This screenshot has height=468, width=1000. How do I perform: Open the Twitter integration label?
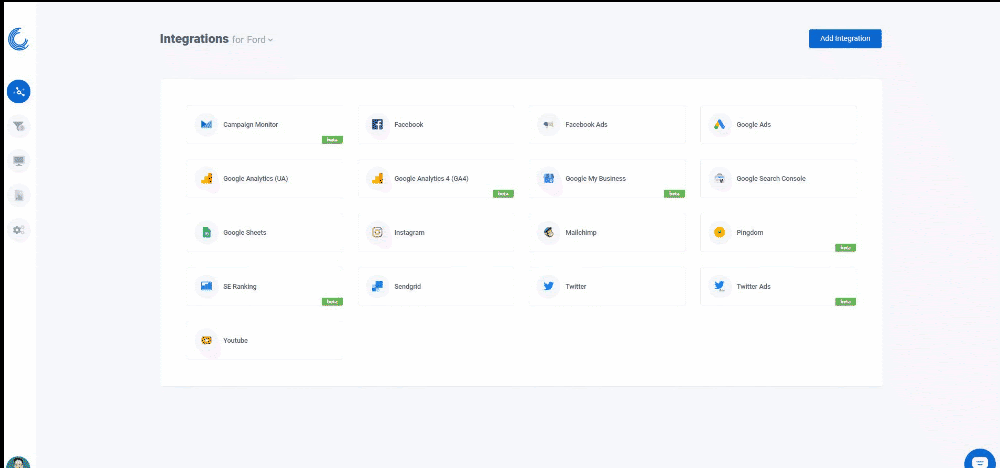click(x=576, y=287)
